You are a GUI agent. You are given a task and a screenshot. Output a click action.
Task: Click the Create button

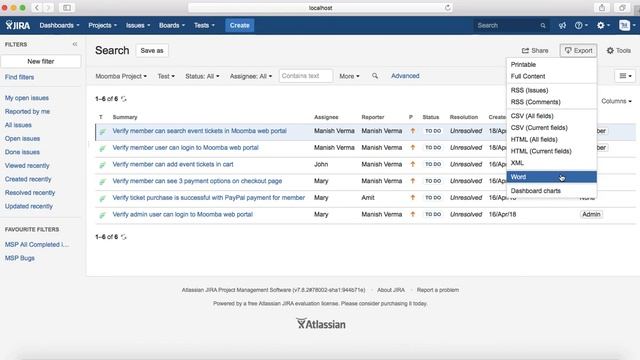(240, 25)
